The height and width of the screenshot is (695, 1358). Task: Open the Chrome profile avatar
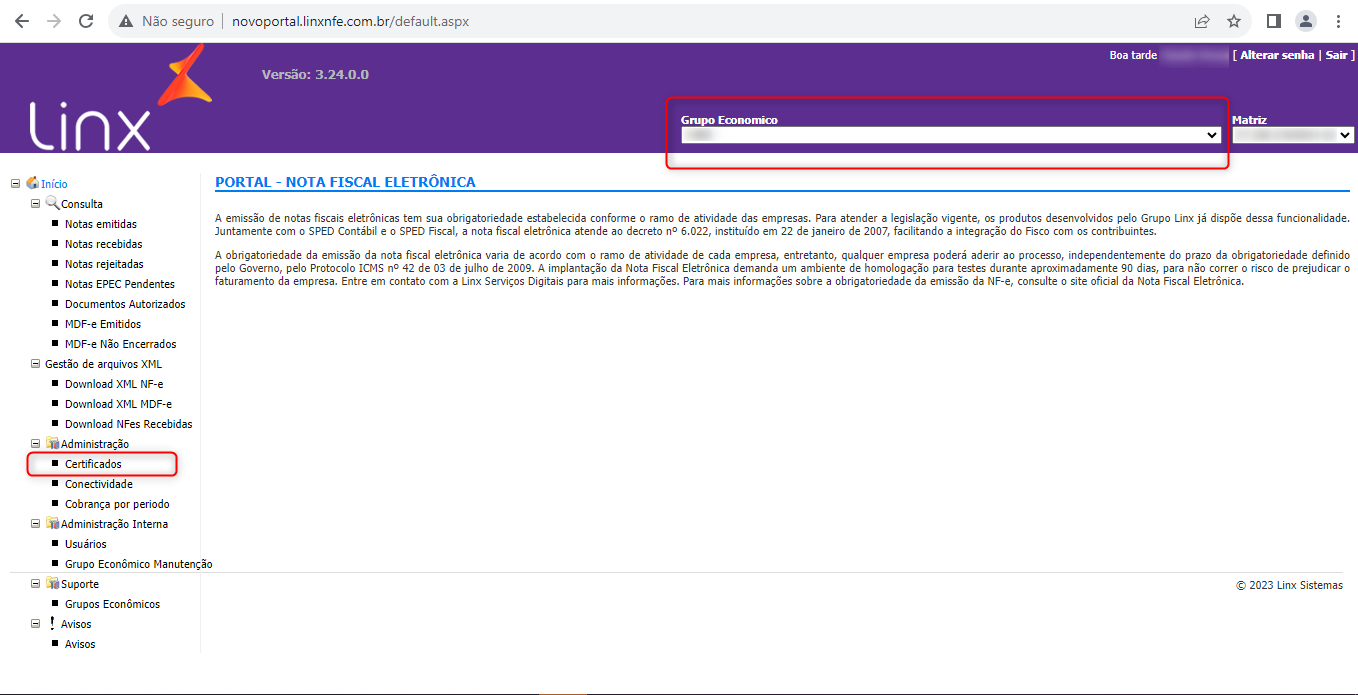coord(1306,21)
